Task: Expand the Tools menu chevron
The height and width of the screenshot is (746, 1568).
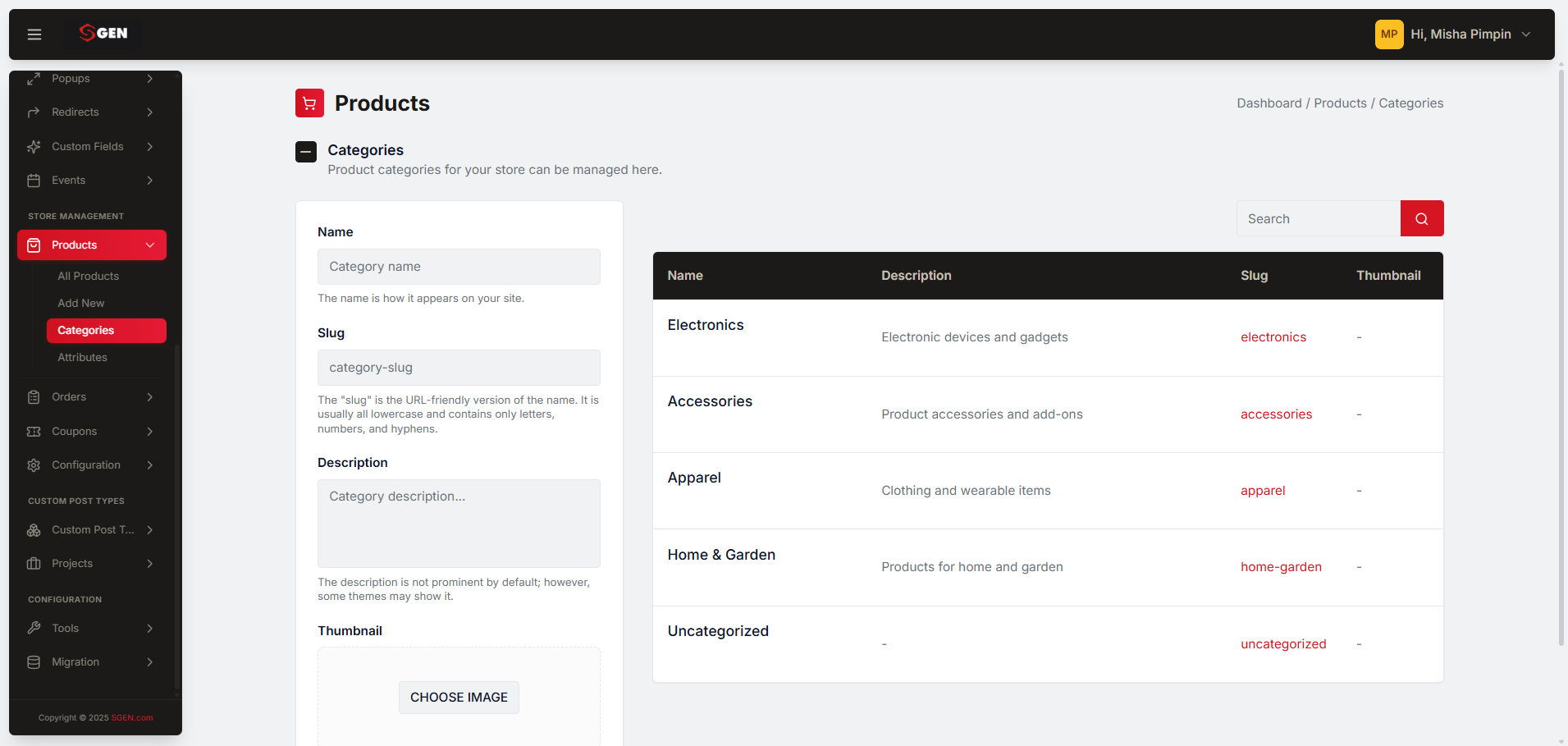Action: pyautogui.click(x=150, y=629)
